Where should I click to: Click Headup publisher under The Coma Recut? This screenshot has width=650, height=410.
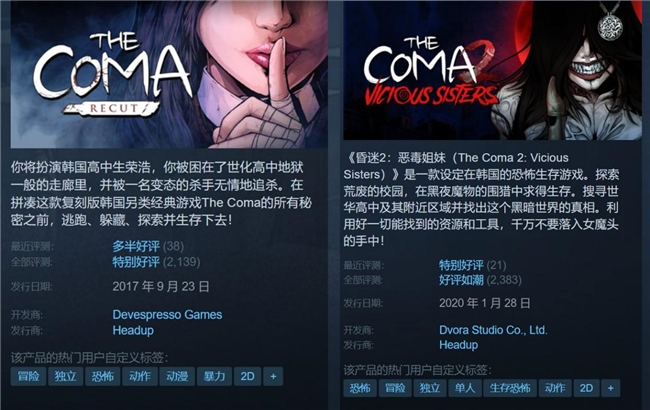pos(133,330)
